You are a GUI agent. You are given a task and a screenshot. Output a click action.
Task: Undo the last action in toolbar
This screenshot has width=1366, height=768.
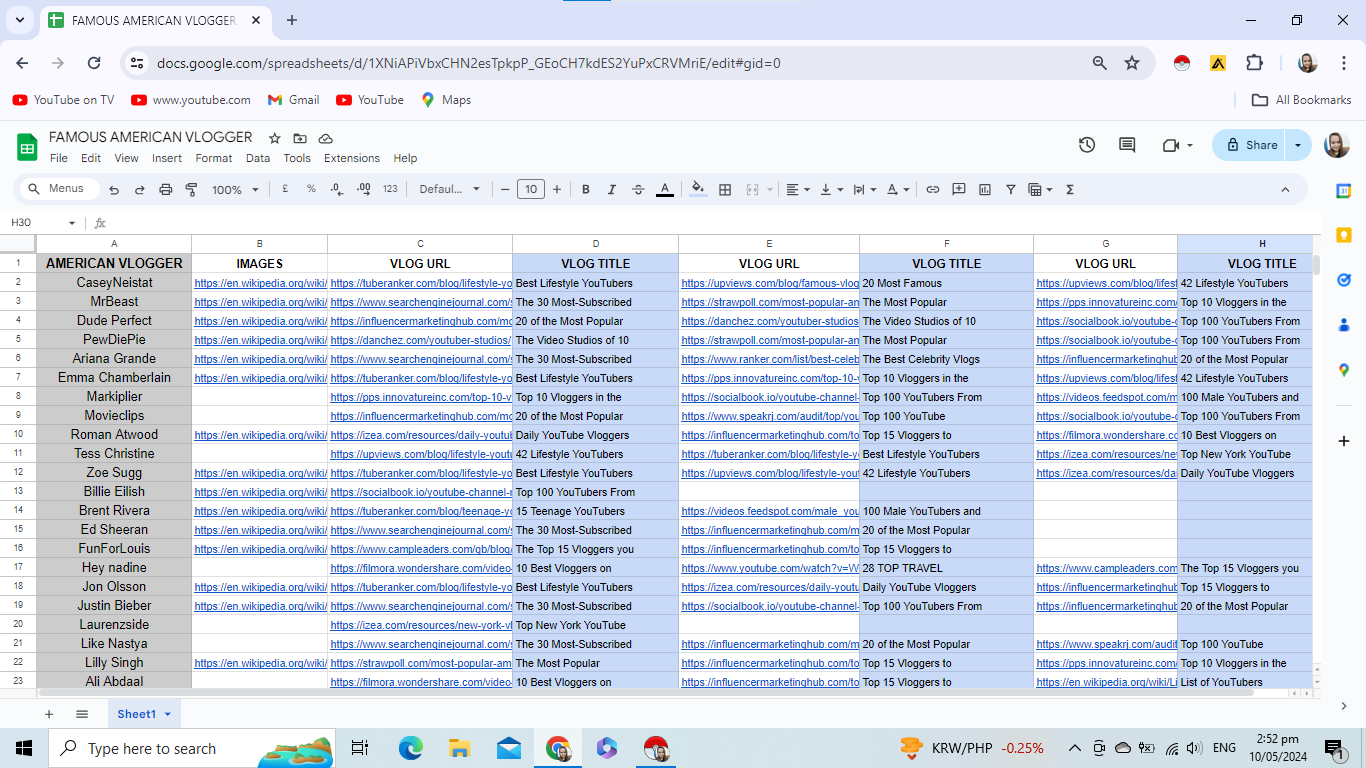point(114,189)
